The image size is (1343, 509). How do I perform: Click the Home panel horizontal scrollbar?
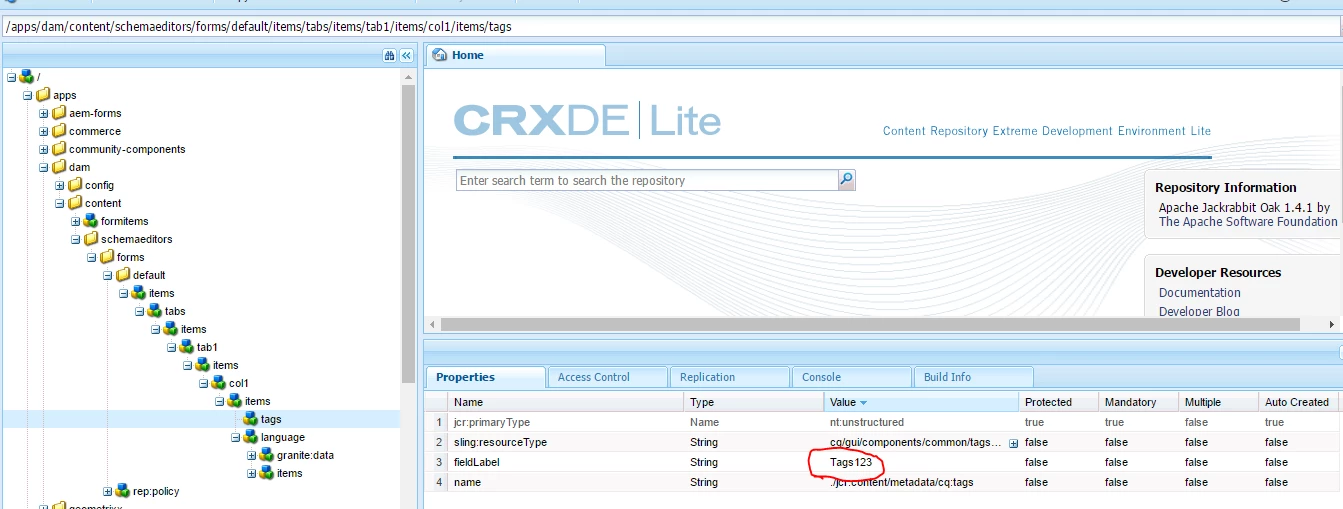click(870, 324)
